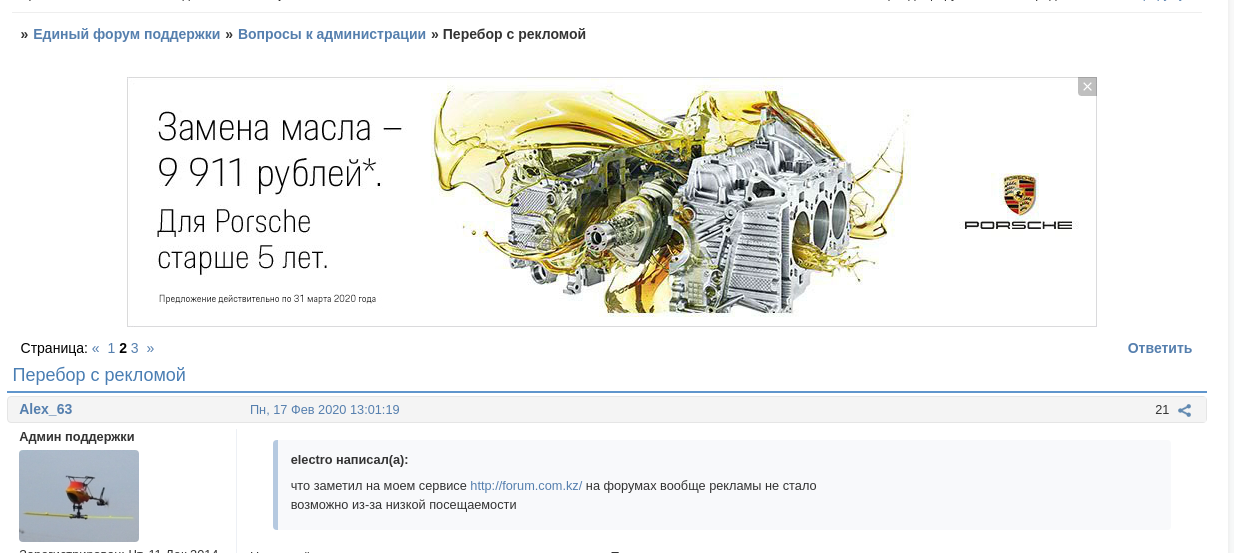1234x553 pixels.
Task: Jump to page 3 of the thread
Action: coord(135,348)
